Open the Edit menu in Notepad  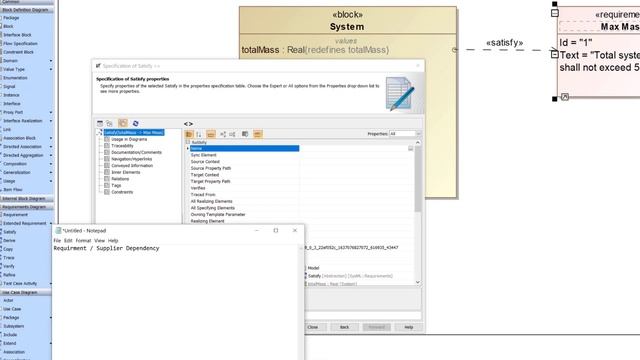pos(68,241)
